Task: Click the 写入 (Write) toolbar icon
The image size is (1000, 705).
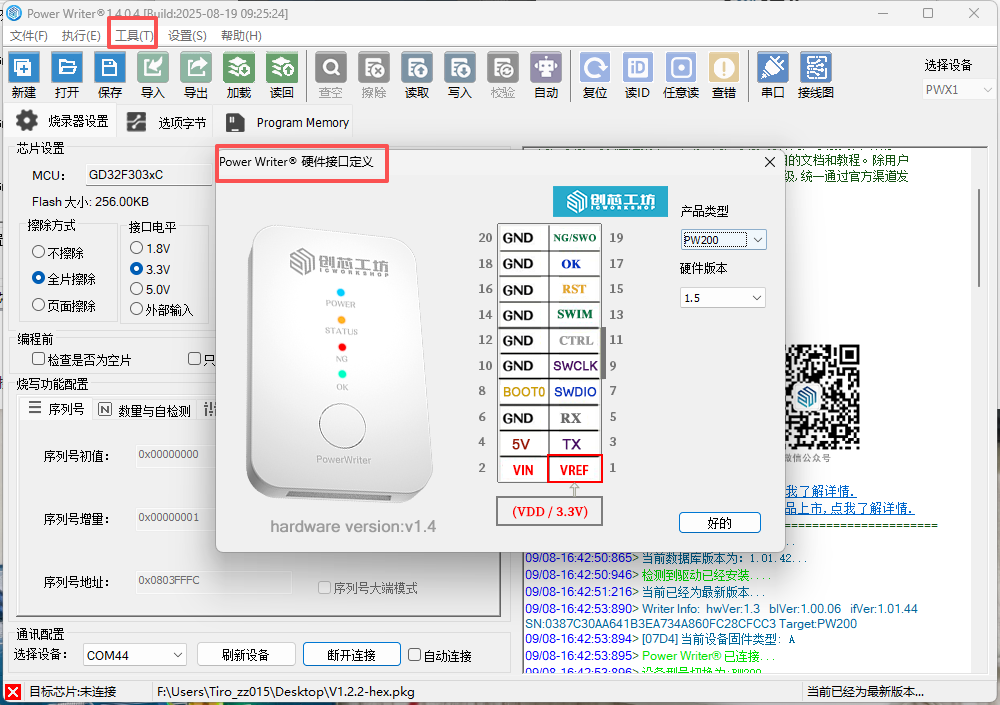Action: pos(460,68)
